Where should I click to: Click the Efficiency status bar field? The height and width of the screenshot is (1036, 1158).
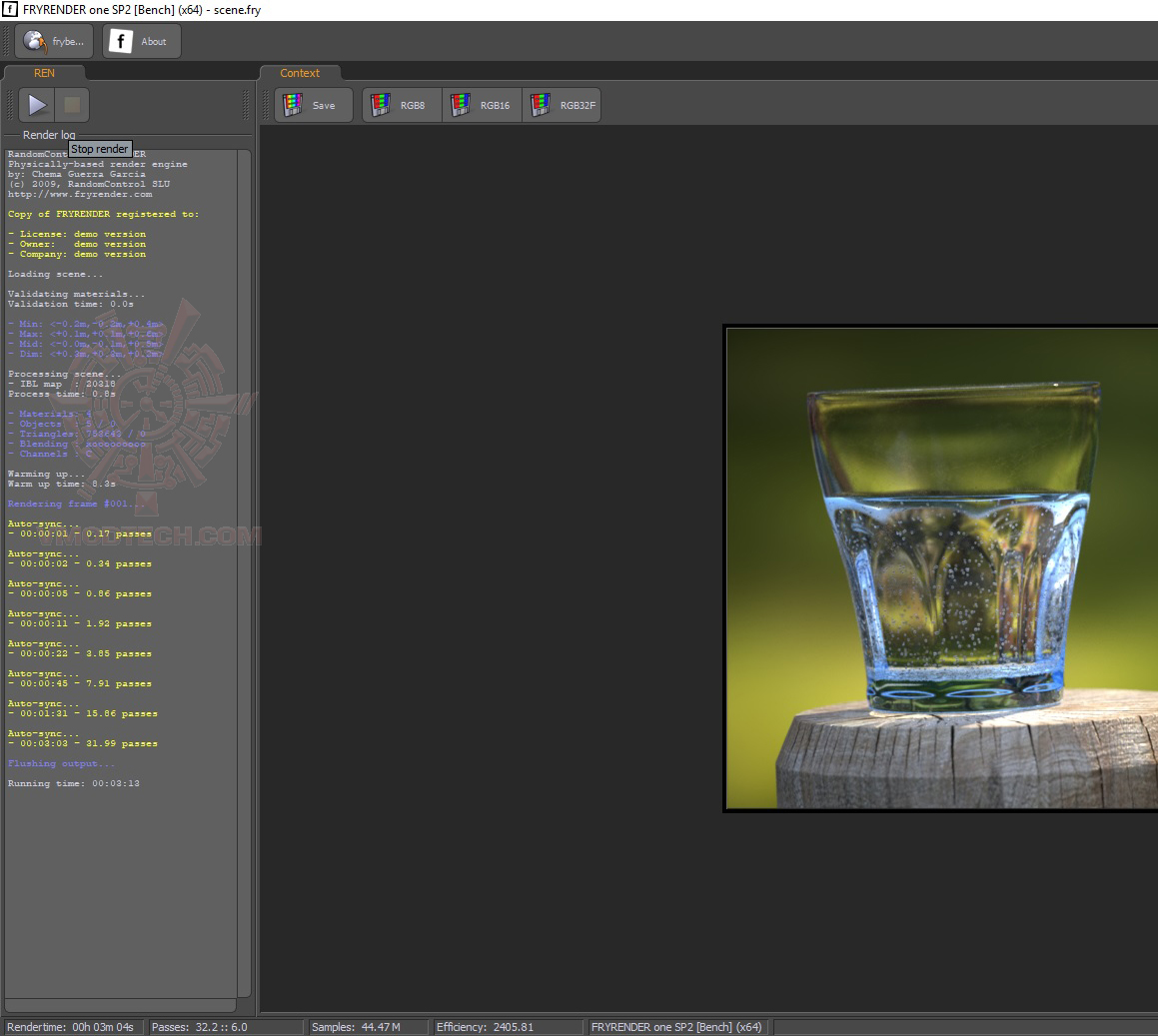pyautogui.click(x=507, y=1027)
